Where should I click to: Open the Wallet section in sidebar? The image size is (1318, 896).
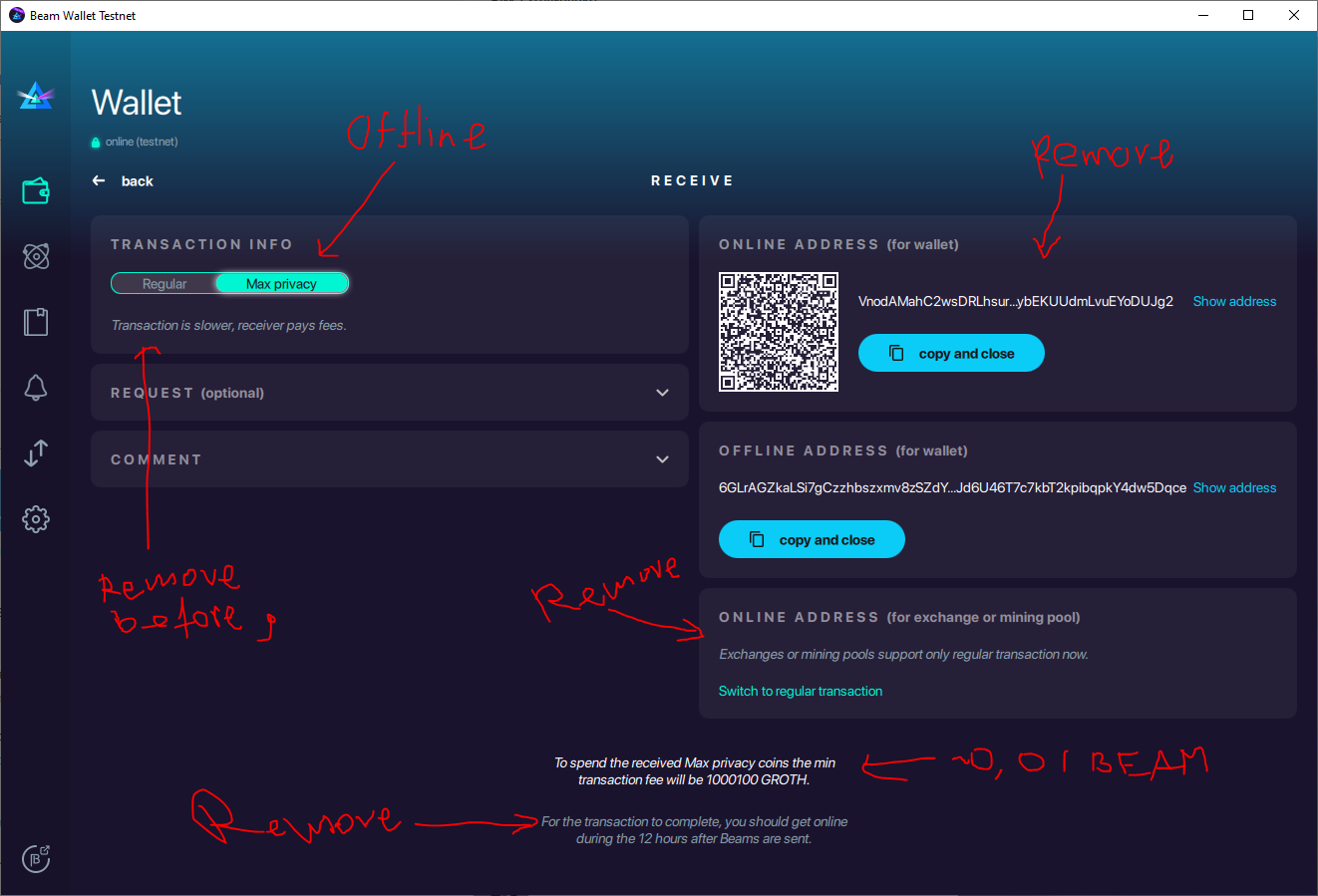click(x=36, y=190)
